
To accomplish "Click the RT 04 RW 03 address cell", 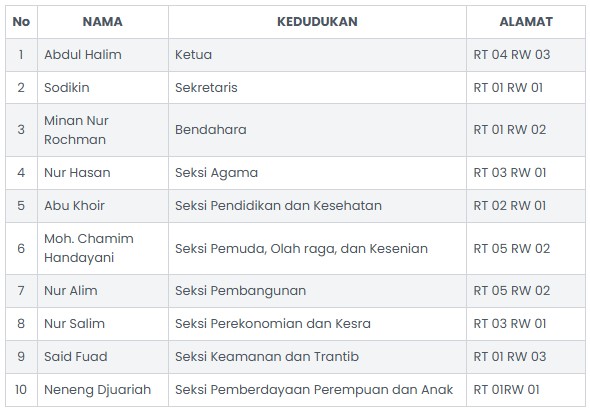I will point(526,55).
